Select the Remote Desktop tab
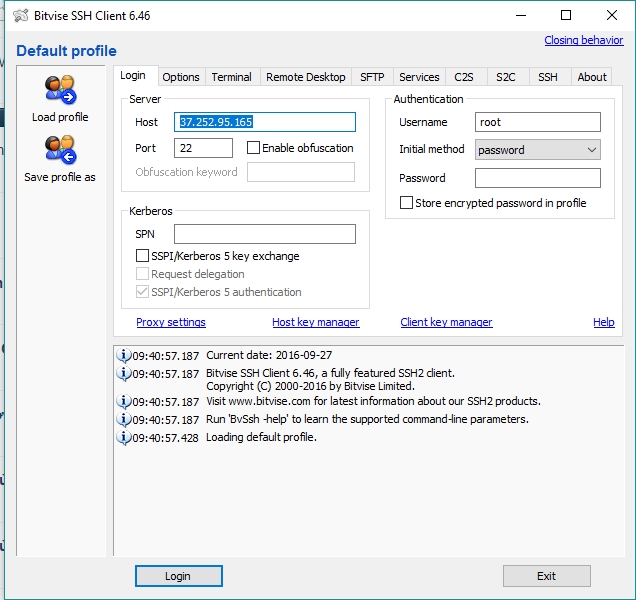Screen dimensions: 636x600 coord(305,77)
